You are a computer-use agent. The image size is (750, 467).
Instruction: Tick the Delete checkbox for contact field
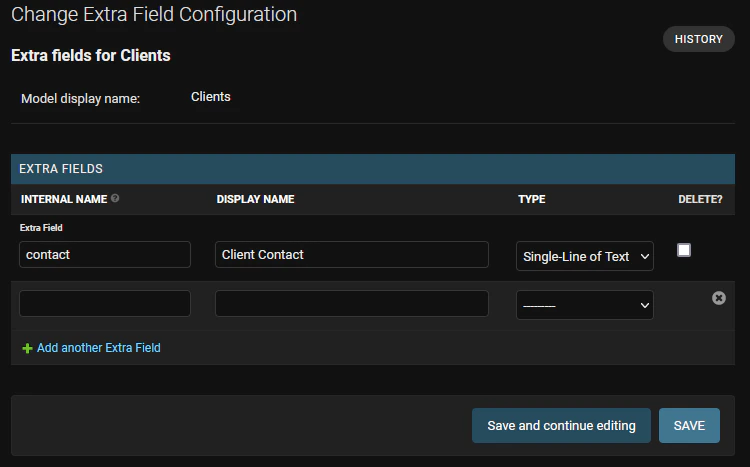pos(684,250)
